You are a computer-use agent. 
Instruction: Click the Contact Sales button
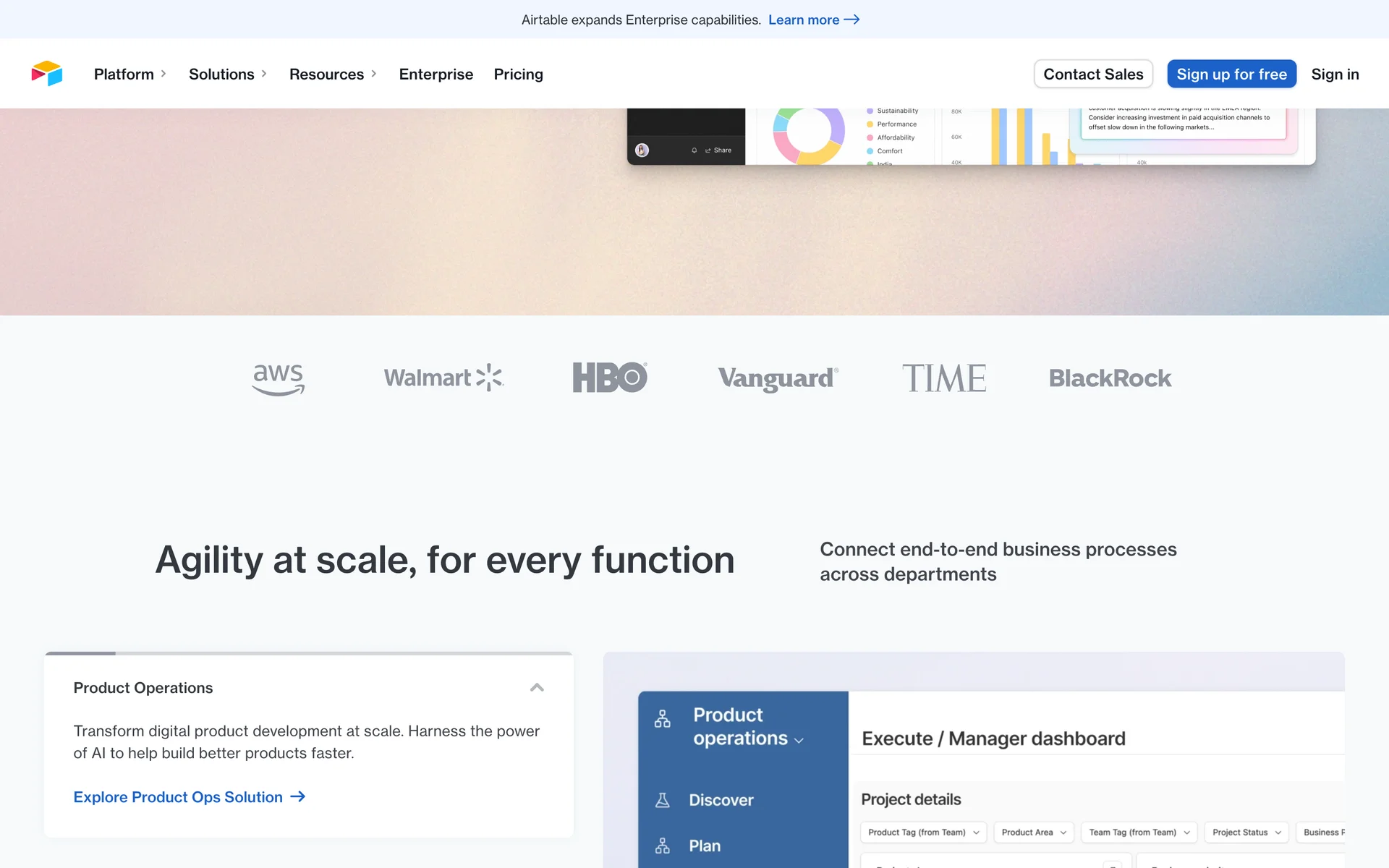1093,74
